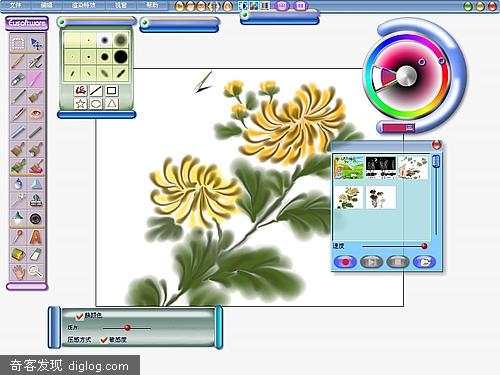Select the pink pastel stick tool
This screenshot has height=375, width=500.
click(36, 79)
